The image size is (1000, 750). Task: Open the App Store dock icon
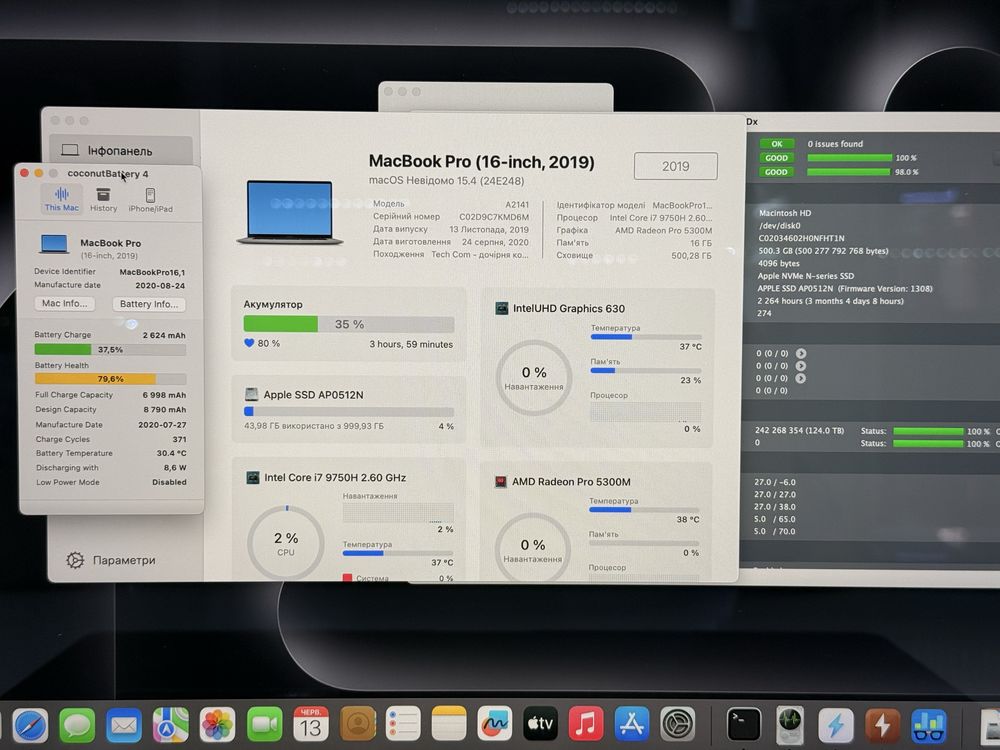coord(631,724)
